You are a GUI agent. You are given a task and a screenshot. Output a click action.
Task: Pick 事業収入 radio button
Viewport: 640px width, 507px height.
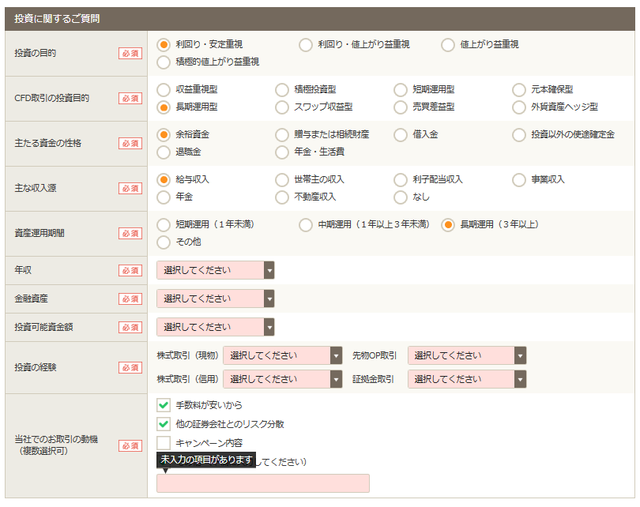coord(519,180)
